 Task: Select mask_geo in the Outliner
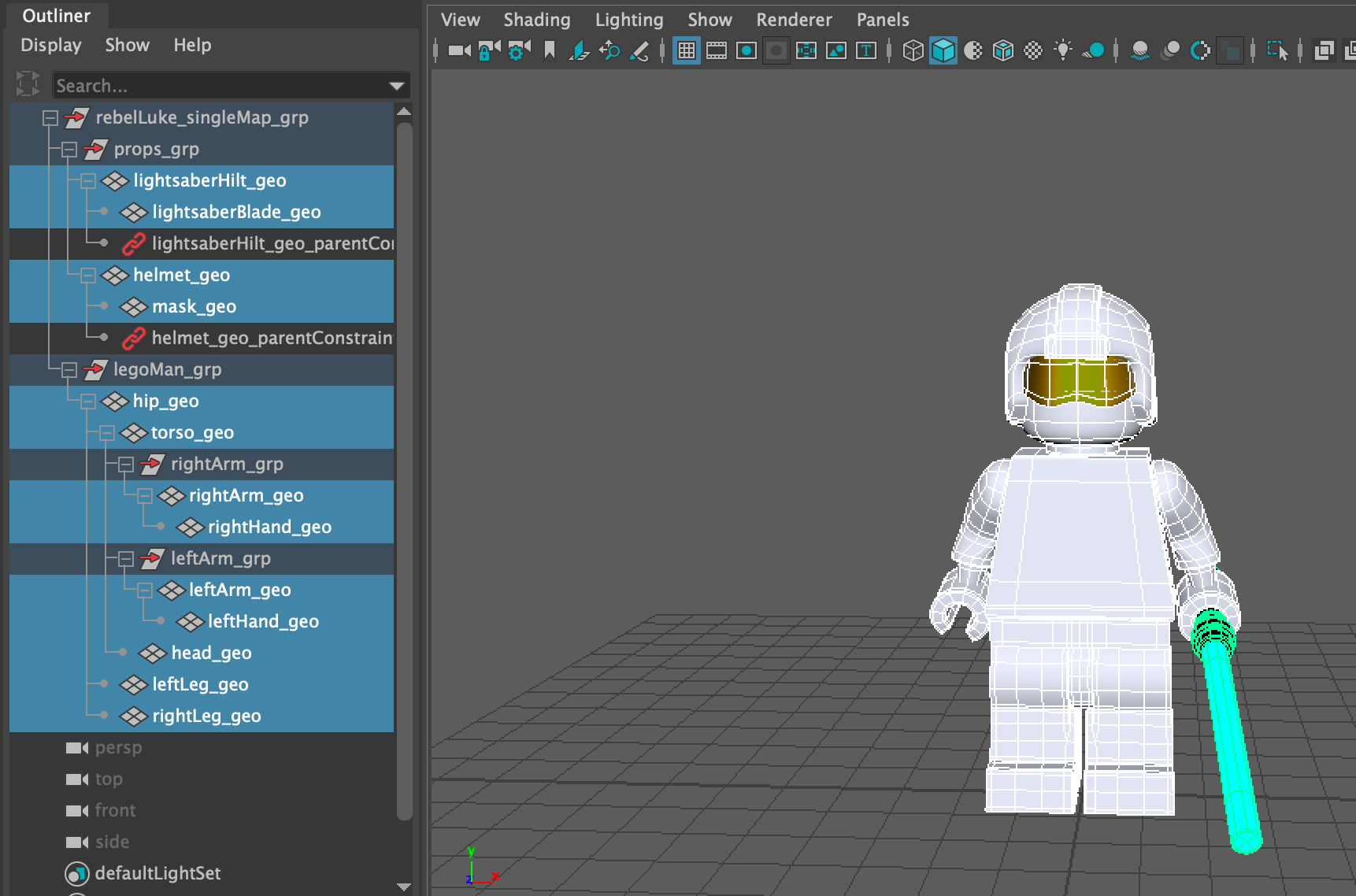[202, 307]
